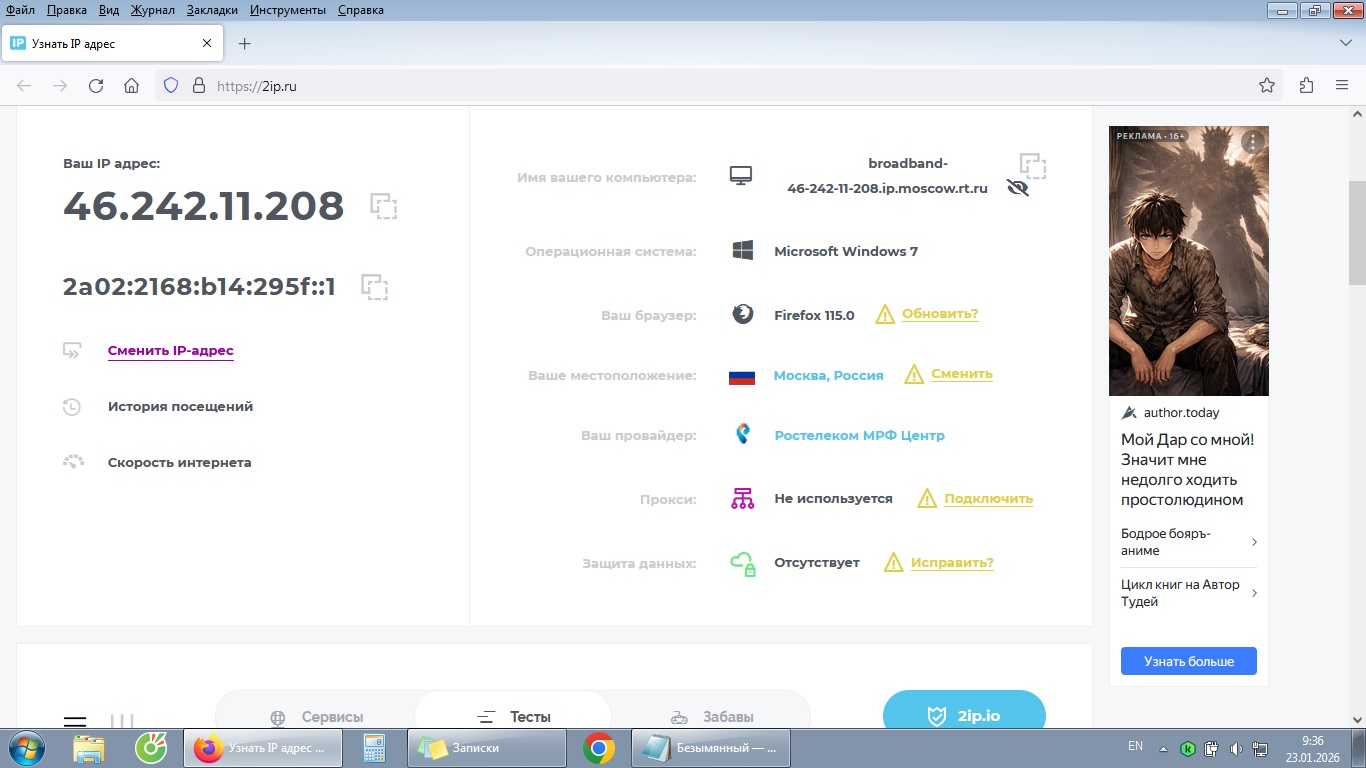Viewport: 1366px width, 768px height.
Task: Expand the list all tabs chevron
Action: pyautogui.click(x=1345, y=43)
